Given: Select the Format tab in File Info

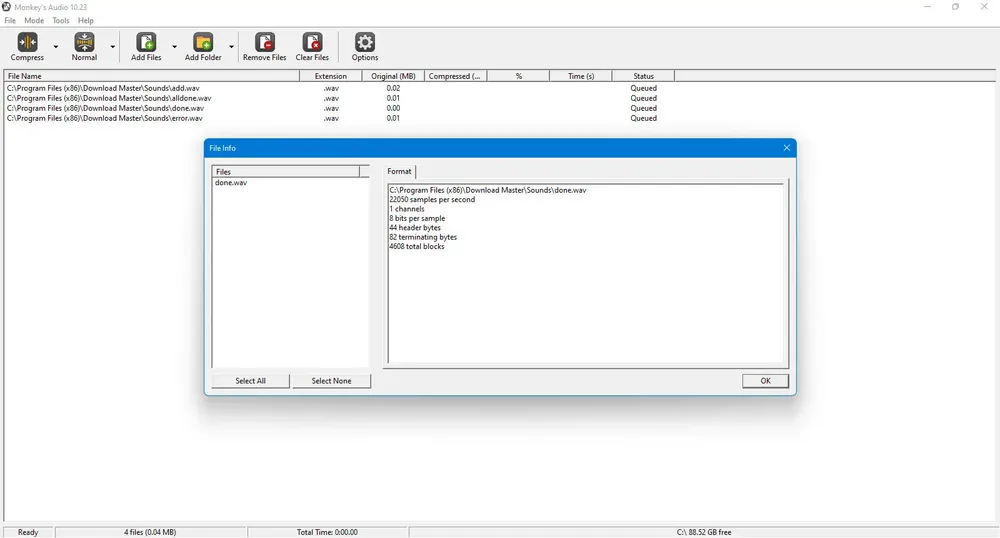Looking at the screenshot, I should 399,171.
